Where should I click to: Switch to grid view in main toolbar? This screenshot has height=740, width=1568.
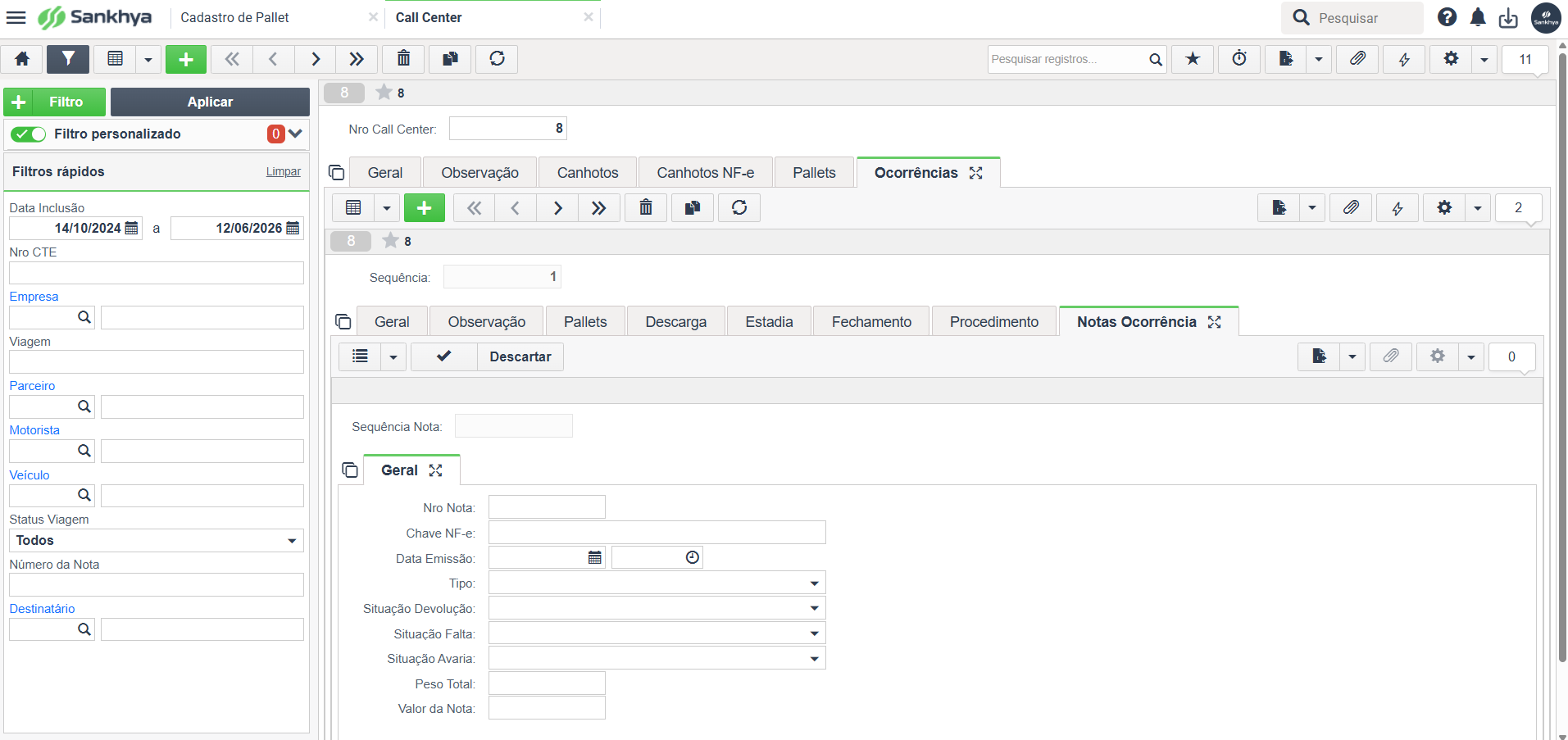click(x=116, y=59)
